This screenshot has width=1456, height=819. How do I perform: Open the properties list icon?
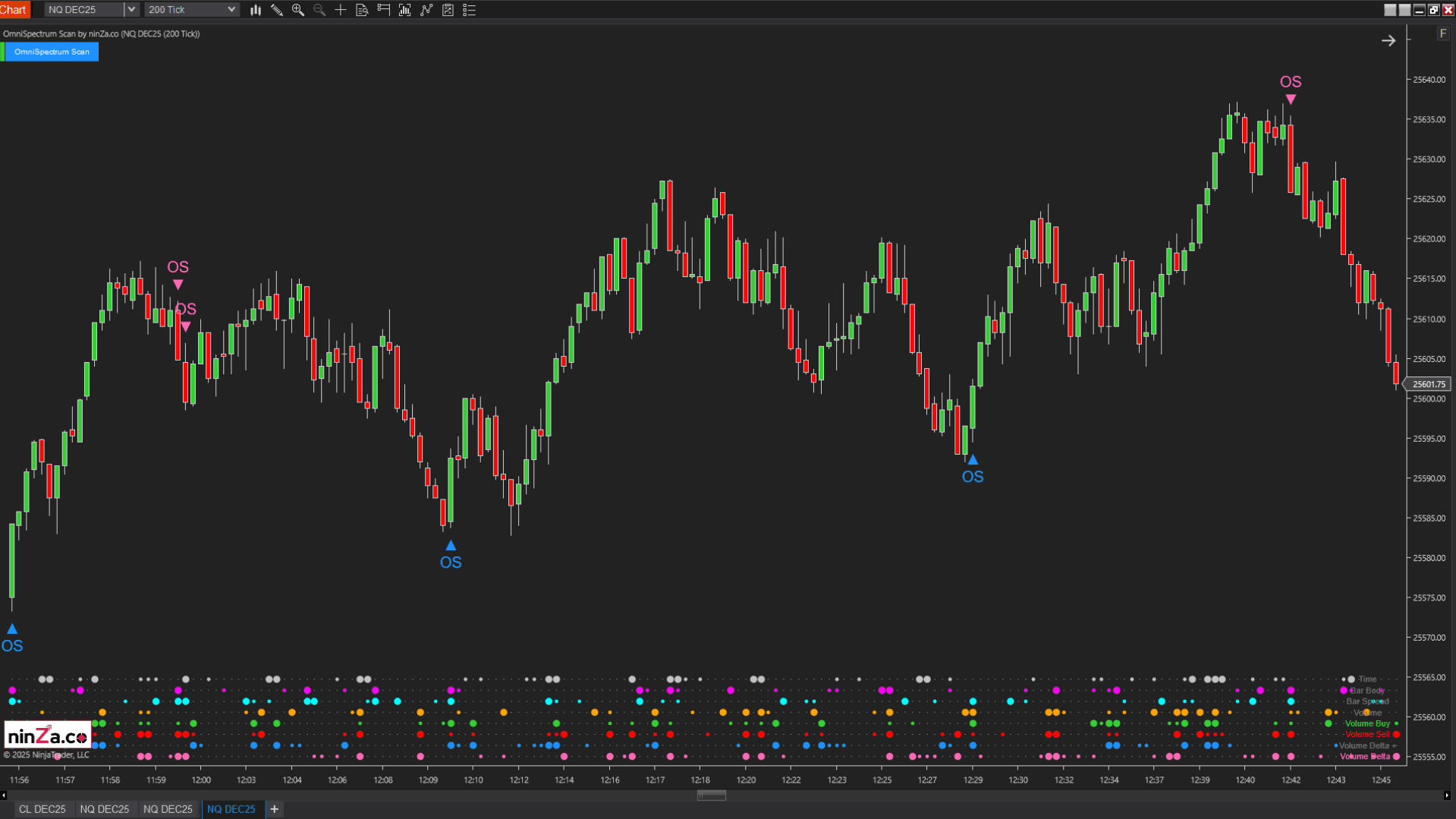(470, 10)
